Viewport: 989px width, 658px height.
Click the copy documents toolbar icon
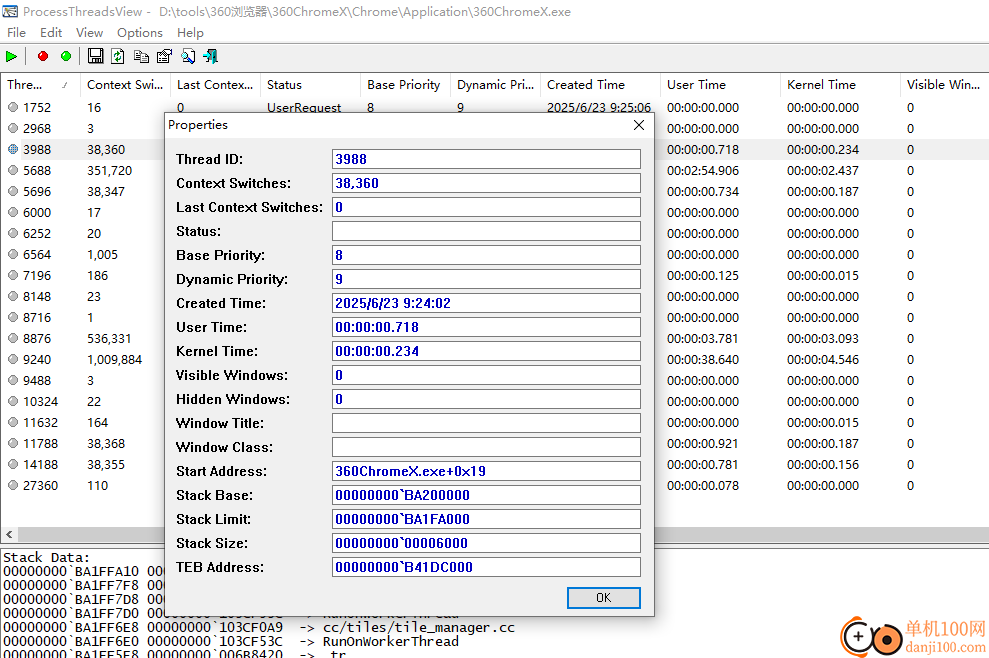click(141, 57)
